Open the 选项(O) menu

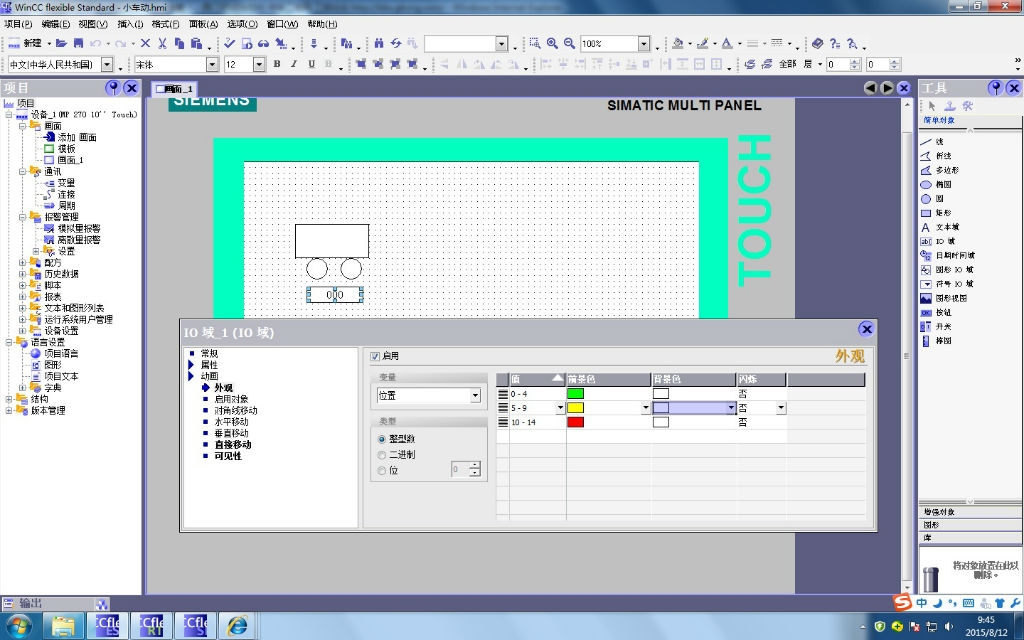pyautogui.click(x=242, y=24)
